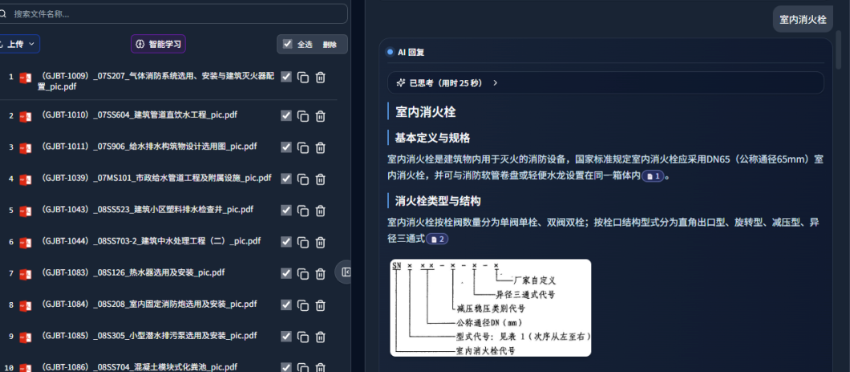This screenshot has height=372, width=850.
Task: Copy the 07S207 气体消防系统 file
Action: 304,78
